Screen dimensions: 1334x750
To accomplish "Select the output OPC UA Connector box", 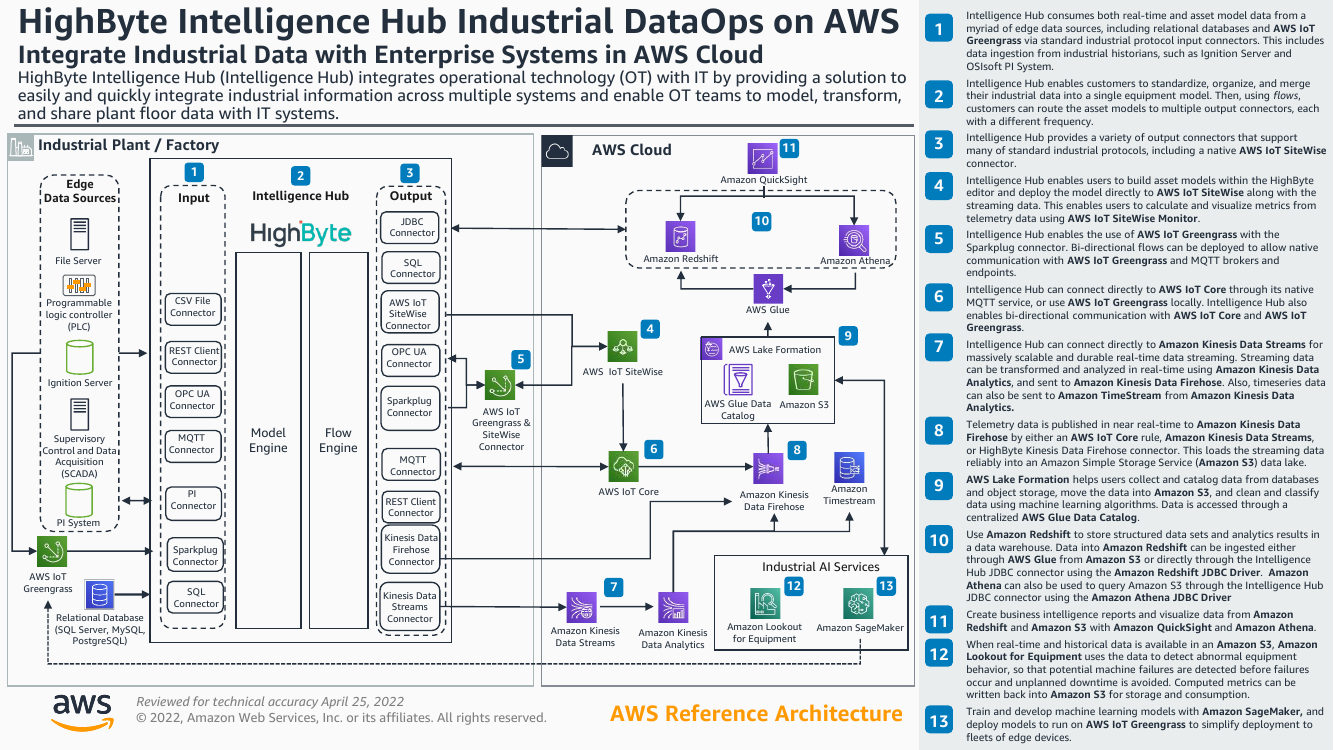I will pos(409,358).
